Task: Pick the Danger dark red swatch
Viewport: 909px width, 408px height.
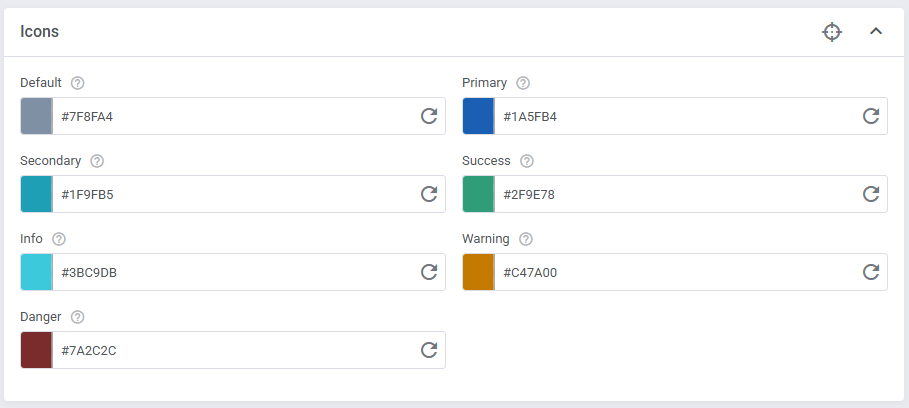Action: coord(36,350)
